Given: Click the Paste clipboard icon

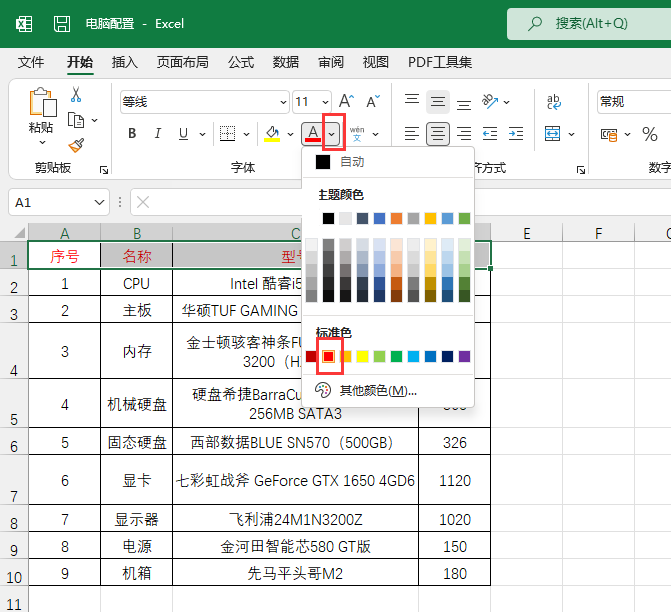Looking at the screenshot, I should point(43,103).
